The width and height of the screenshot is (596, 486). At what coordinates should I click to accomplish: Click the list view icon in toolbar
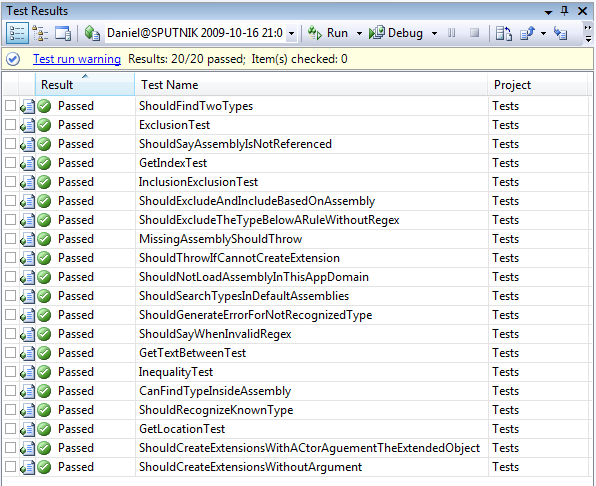17,33
